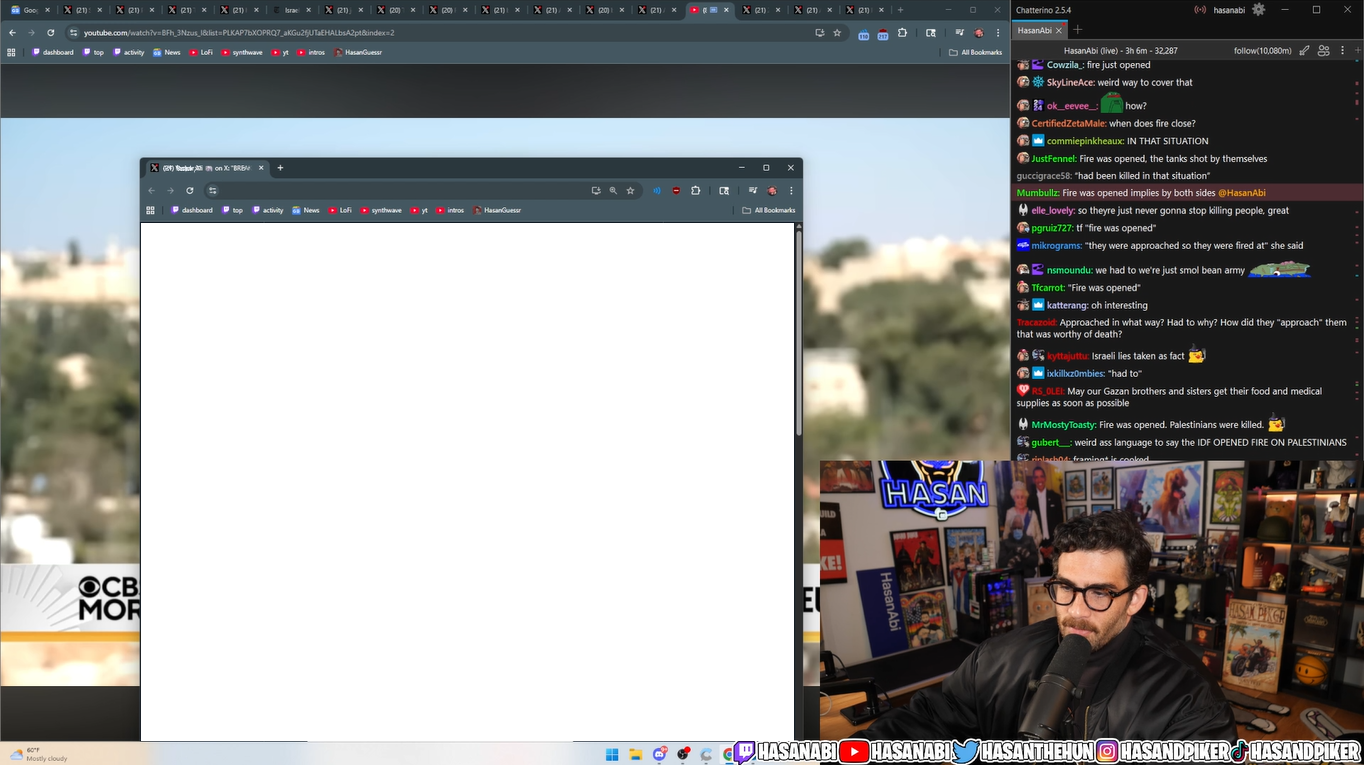Open the LoFi bookmark in back window
Viewport: 1364px width, 765px height.
click(201, 52)
